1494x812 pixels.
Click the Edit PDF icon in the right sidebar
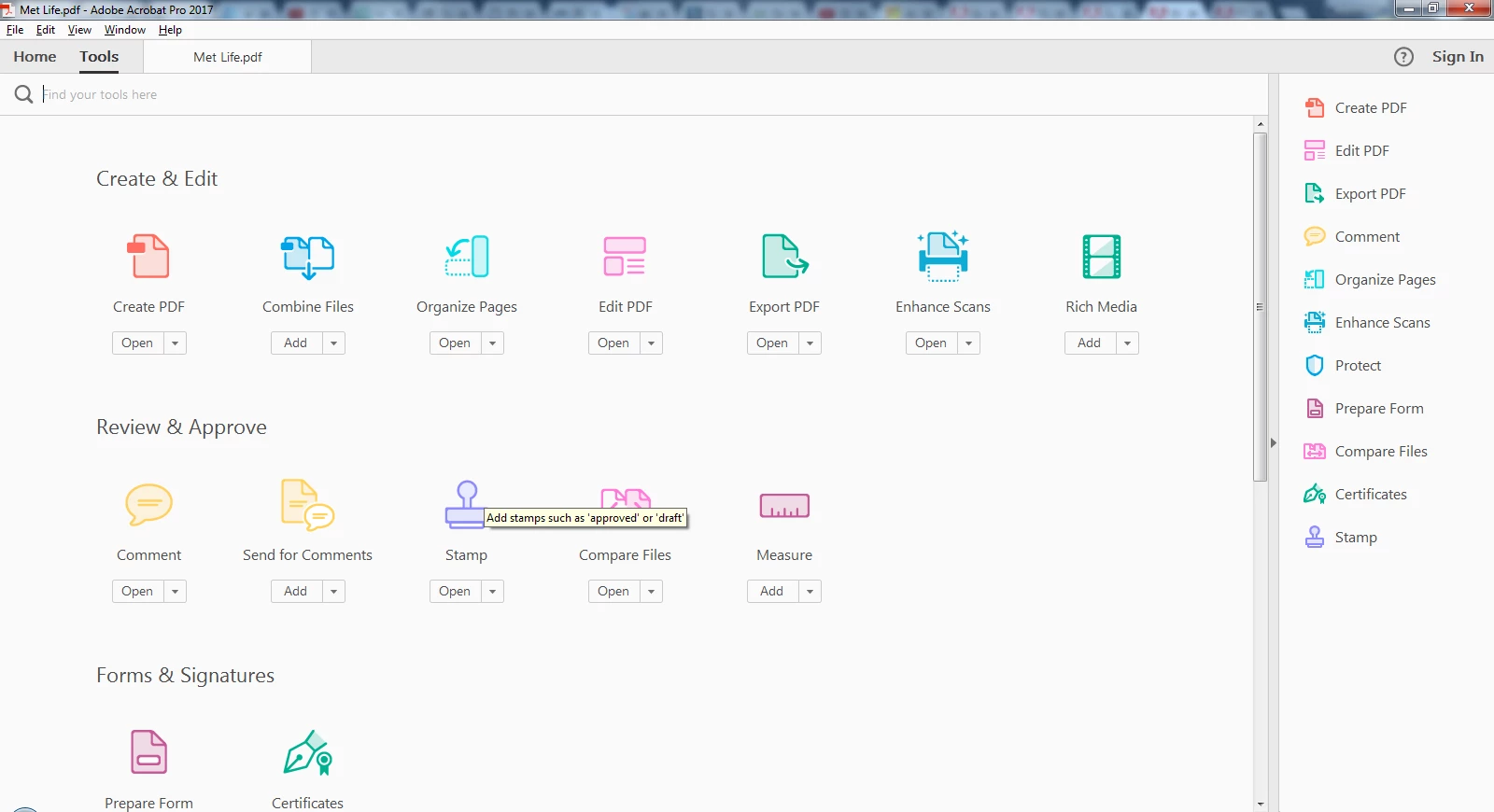(1315, 150)
